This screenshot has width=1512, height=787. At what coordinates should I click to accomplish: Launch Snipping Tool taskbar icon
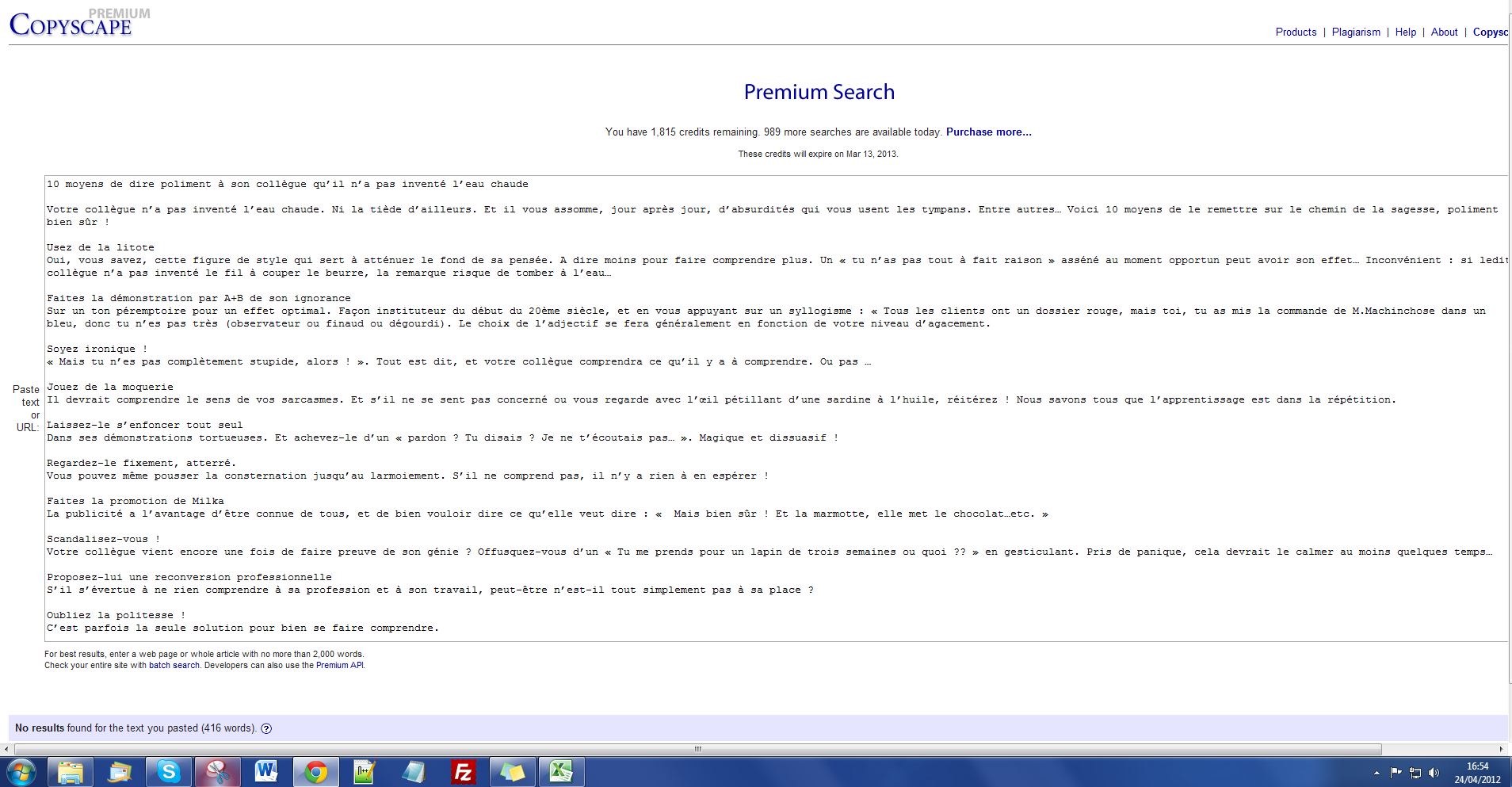217,771
